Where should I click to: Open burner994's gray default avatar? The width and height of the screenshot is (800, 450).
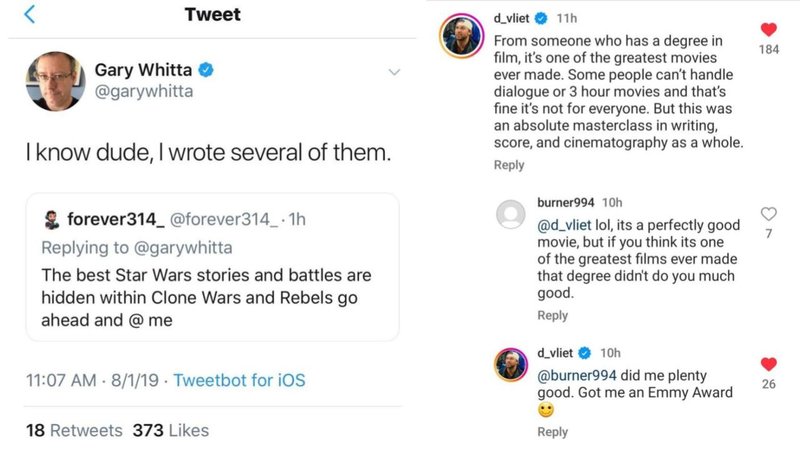[x=512, y=214]
